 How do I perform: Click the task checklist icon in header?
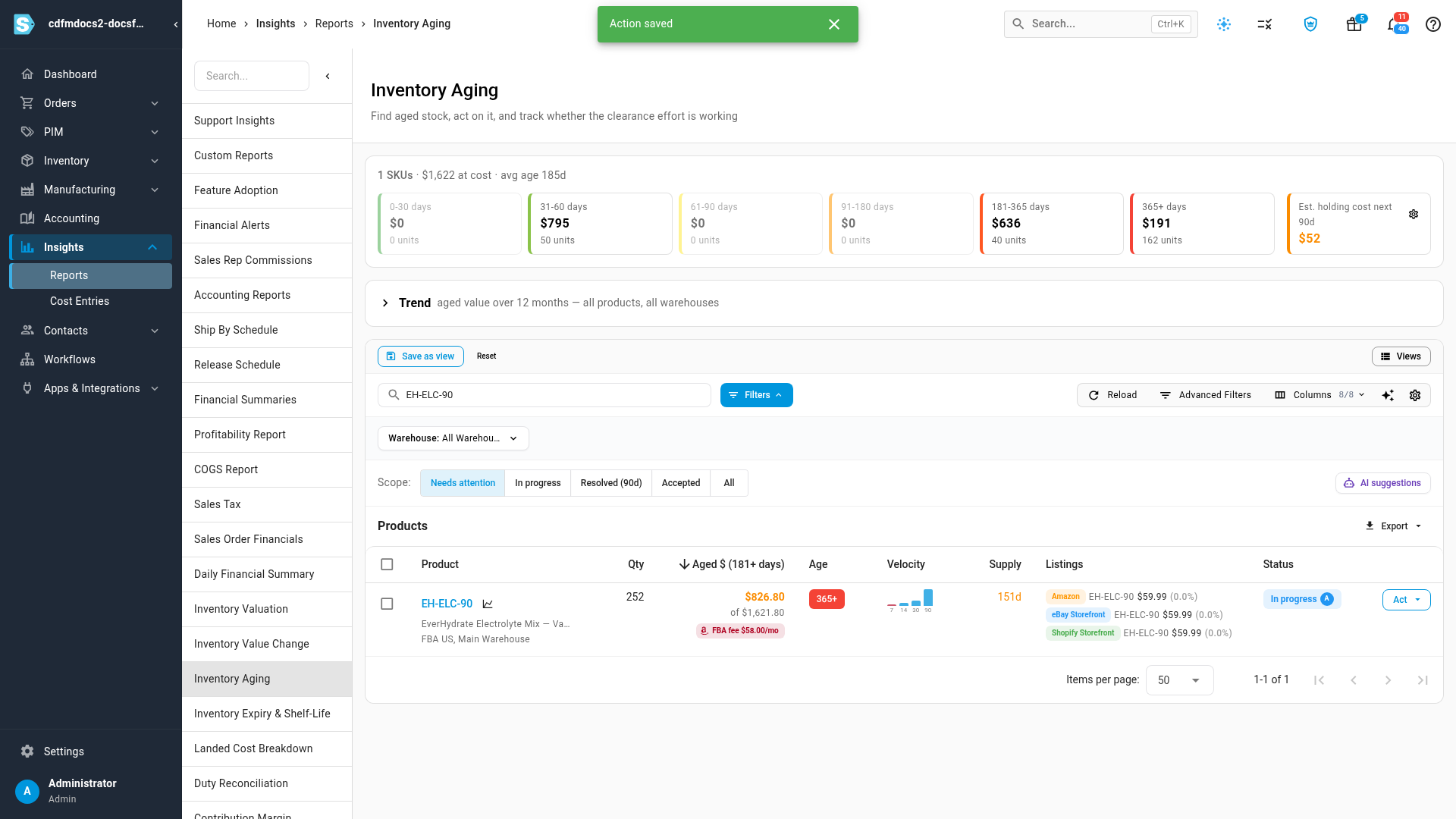coord(1264,24)
